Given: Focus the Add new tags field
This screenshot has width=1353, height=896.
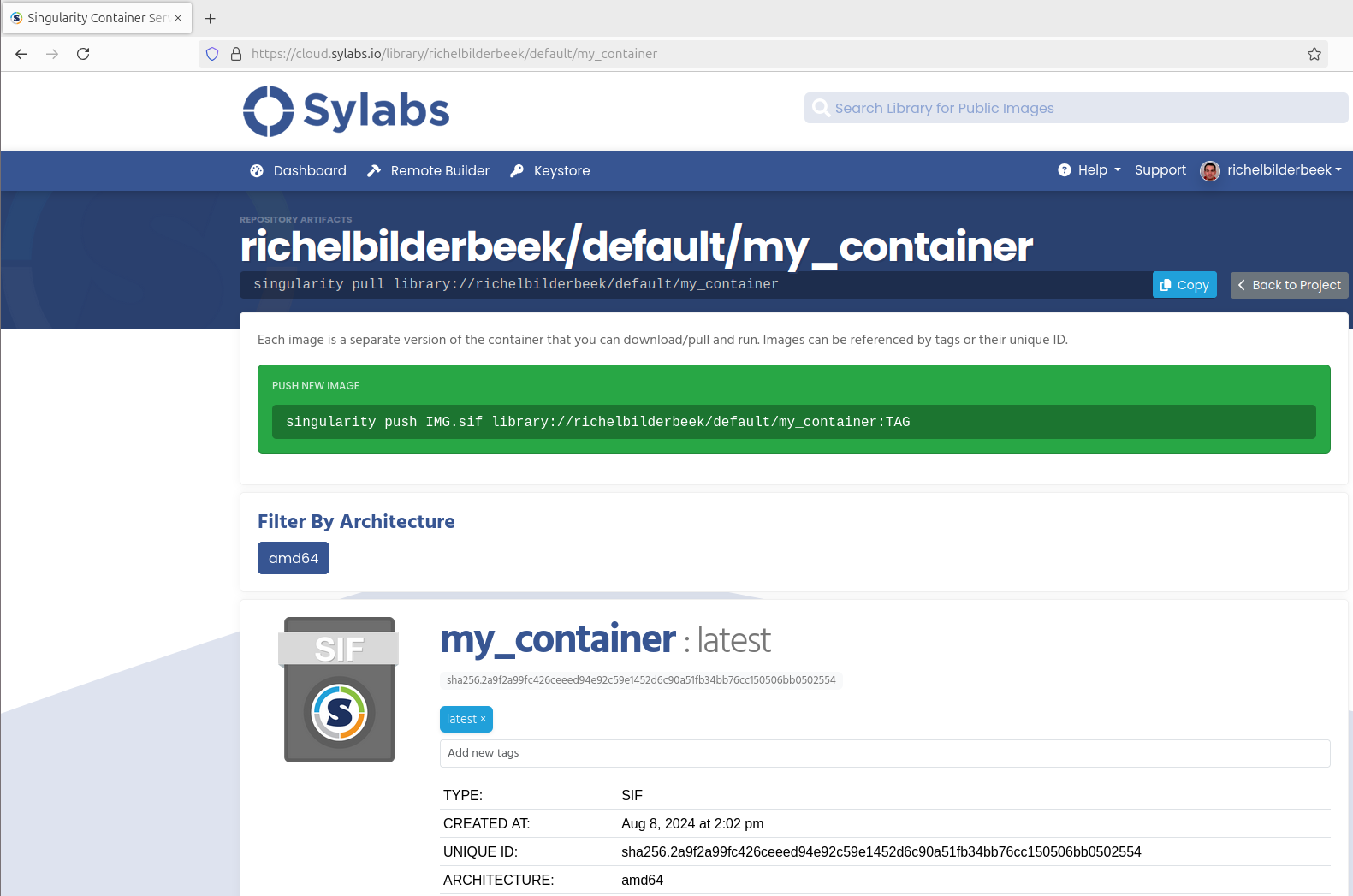Looking at the screenshot, I should point(884,753).
